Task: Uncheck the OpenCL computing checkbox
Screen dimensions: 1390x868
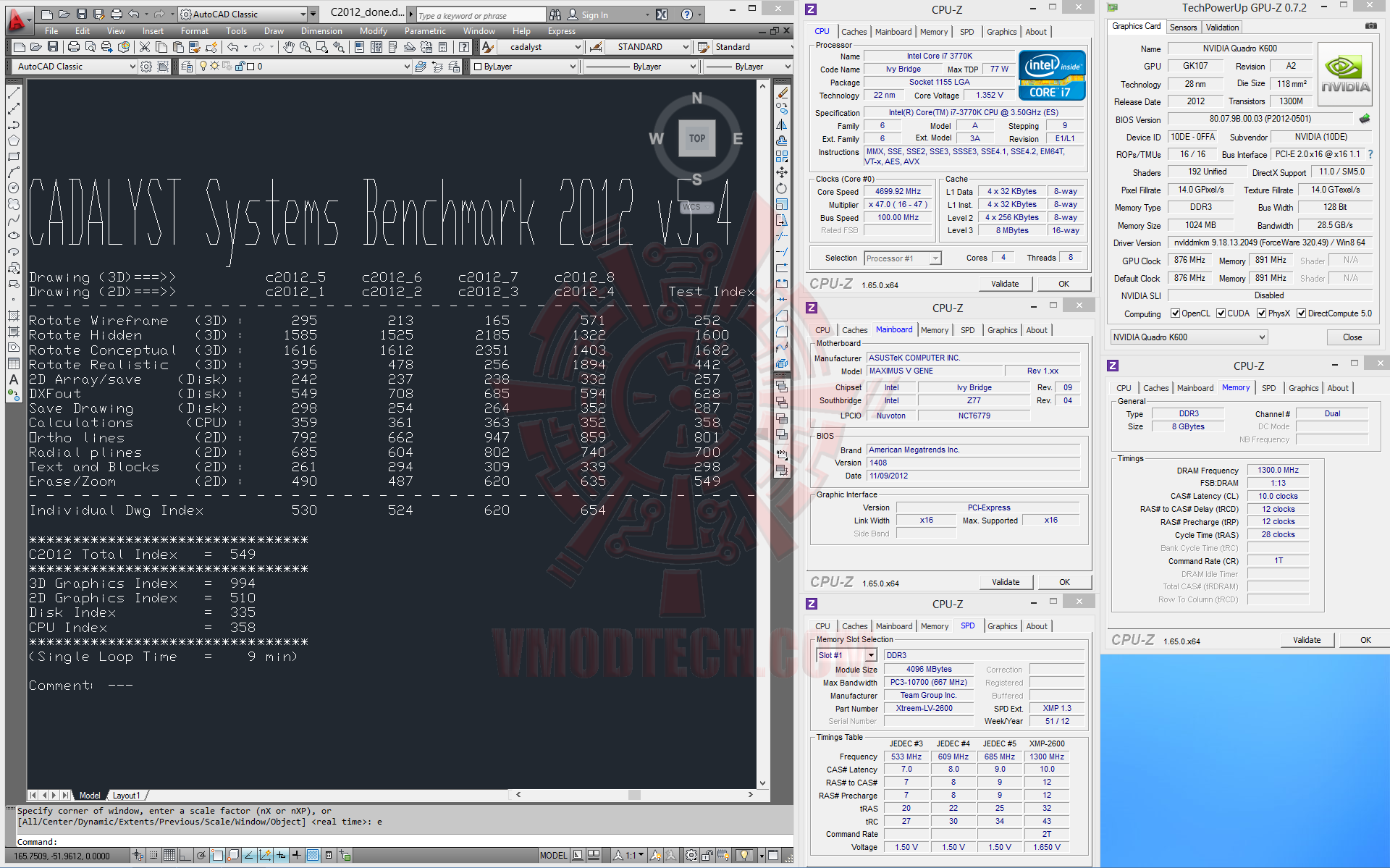Action: coord(1176,313)
